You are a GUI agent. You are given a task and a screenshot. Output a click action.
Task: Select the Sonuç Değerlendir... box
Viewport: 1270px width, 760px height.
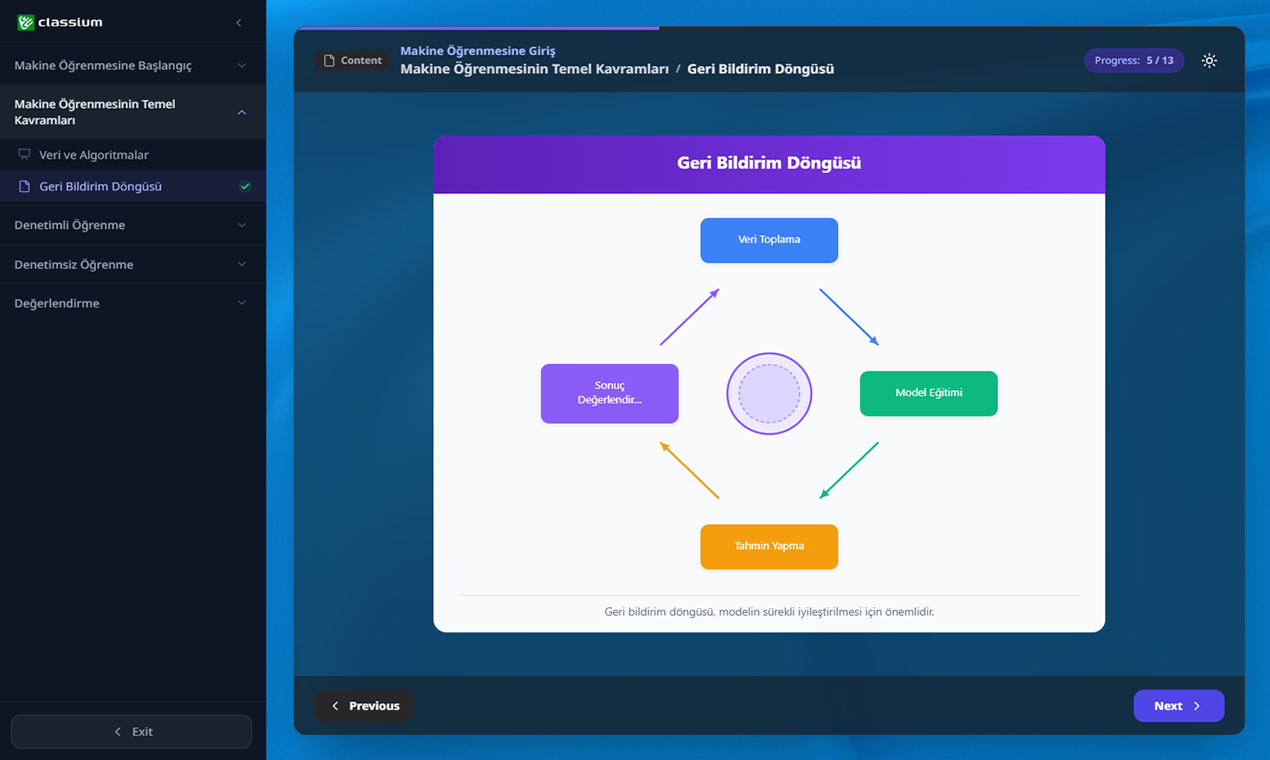pos(610,393)
